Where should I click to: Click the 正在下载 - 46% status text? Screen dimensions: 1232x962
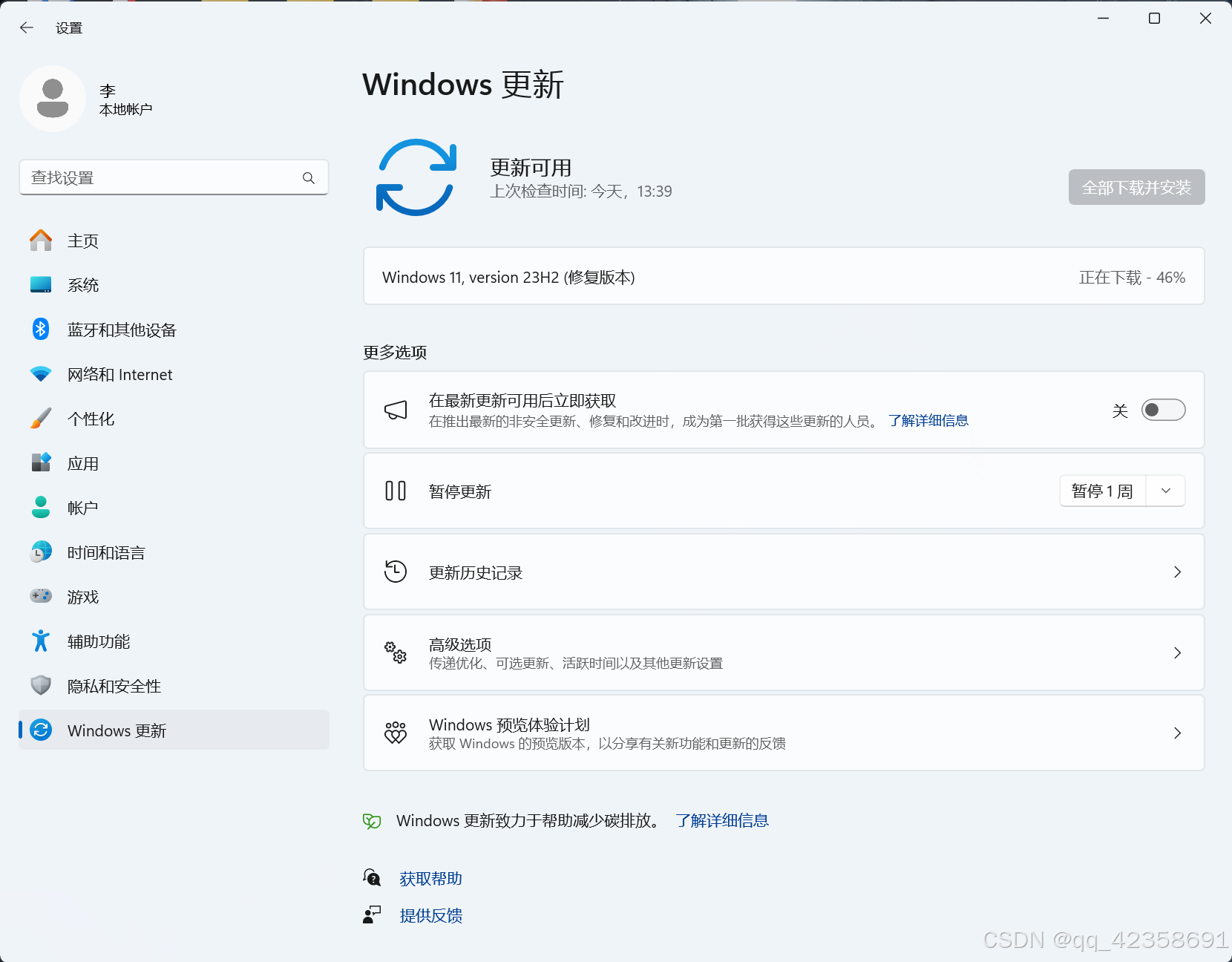click(1132, 278)
